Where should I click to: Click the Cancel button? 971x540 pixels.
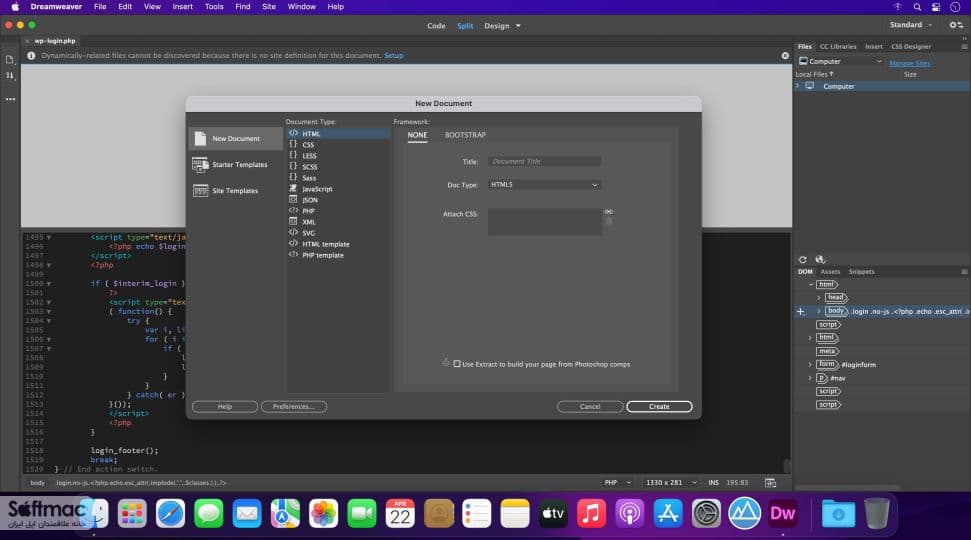pyautogui.click(x=590, y=407)
